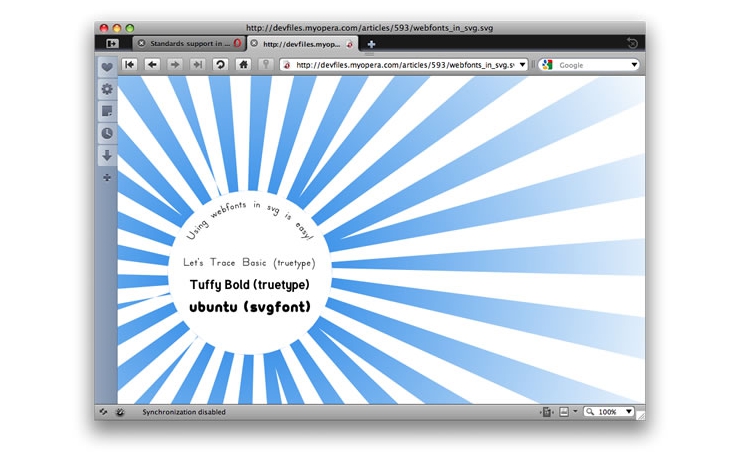The height and width of the screenshot is (460, 740).
Task: Go forward to next page
Action: coord(174,65)
